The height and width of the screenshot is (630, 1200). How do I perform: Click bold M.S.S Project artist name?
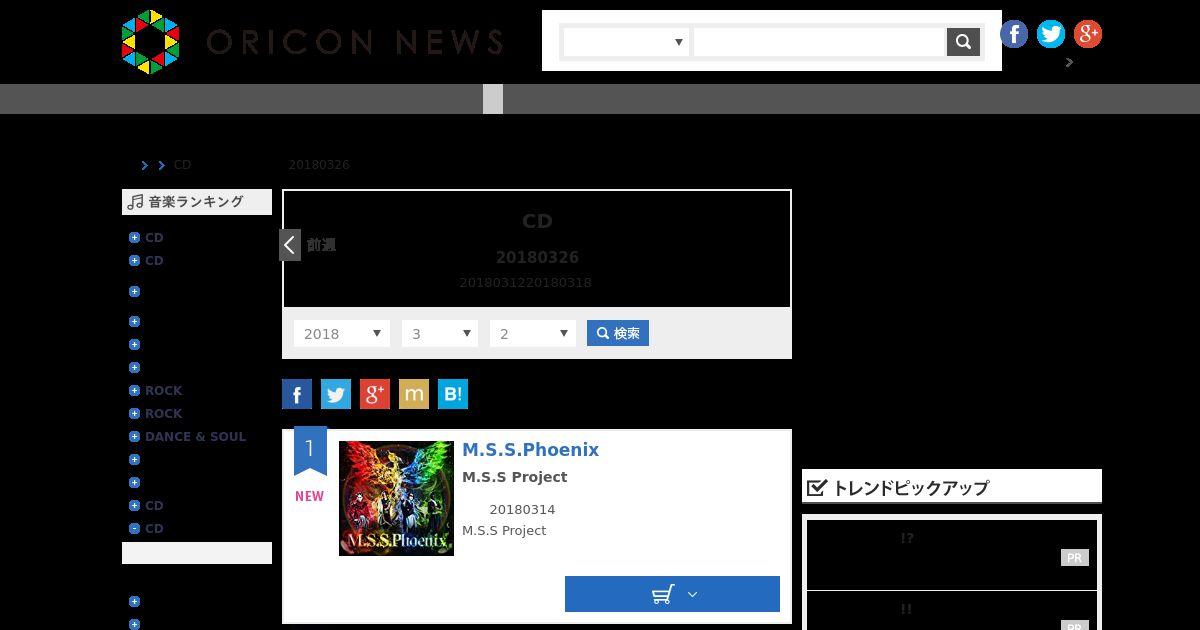tap(514, 477)
